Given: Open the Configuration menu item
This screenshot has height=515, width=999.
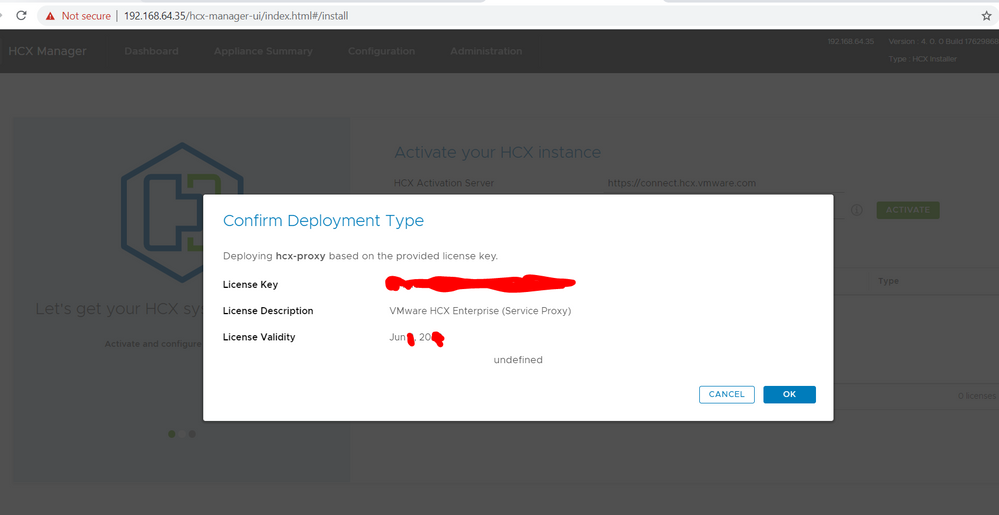Looking at the screenshot, I should click(x=382, y=51).
